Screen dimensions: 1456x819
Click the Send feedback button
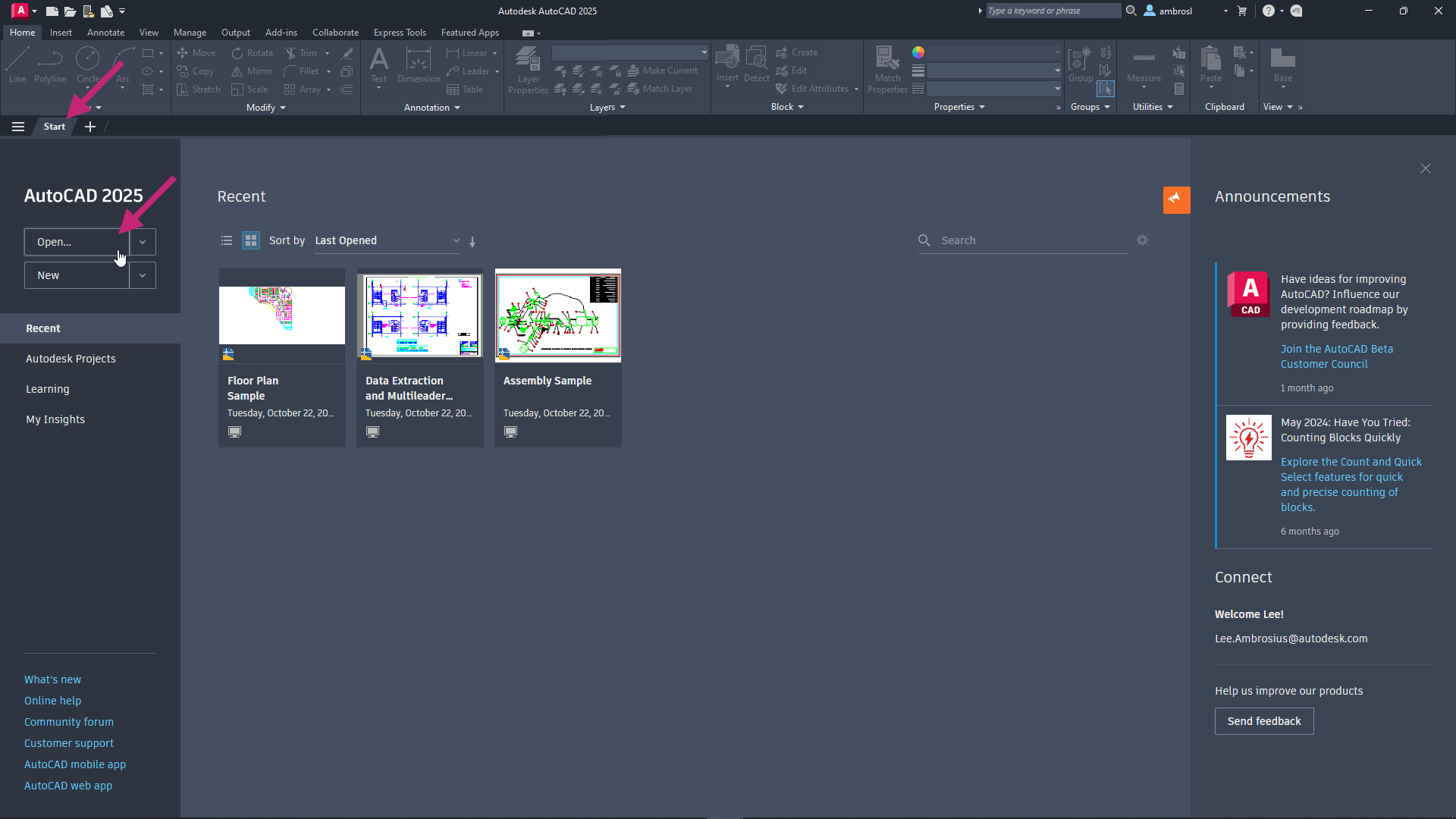point(1263,721)
